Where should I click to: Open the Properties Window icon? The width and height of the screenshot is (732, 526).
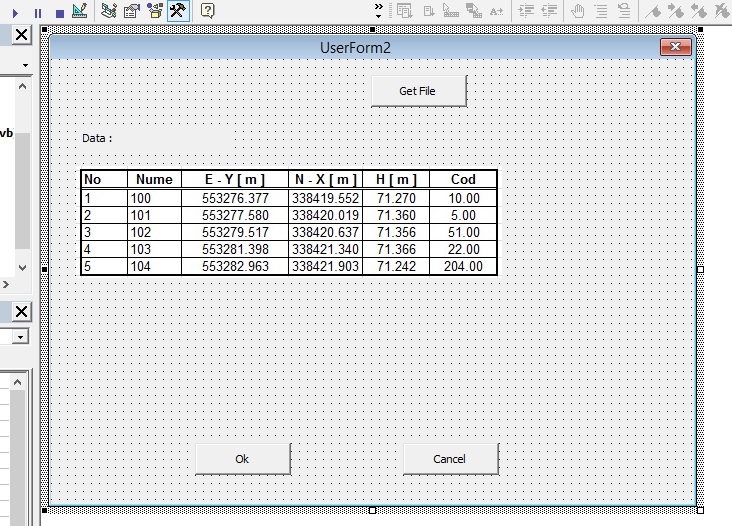(x=132, y=11)
